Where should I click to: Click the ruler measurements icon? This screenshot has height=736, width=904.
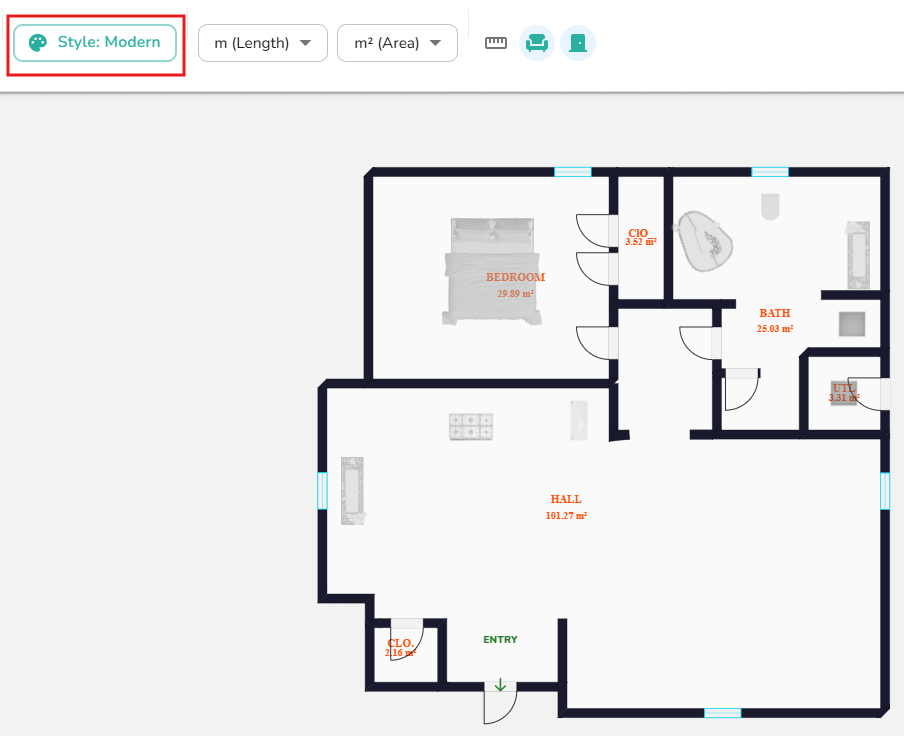pos(496,43)
